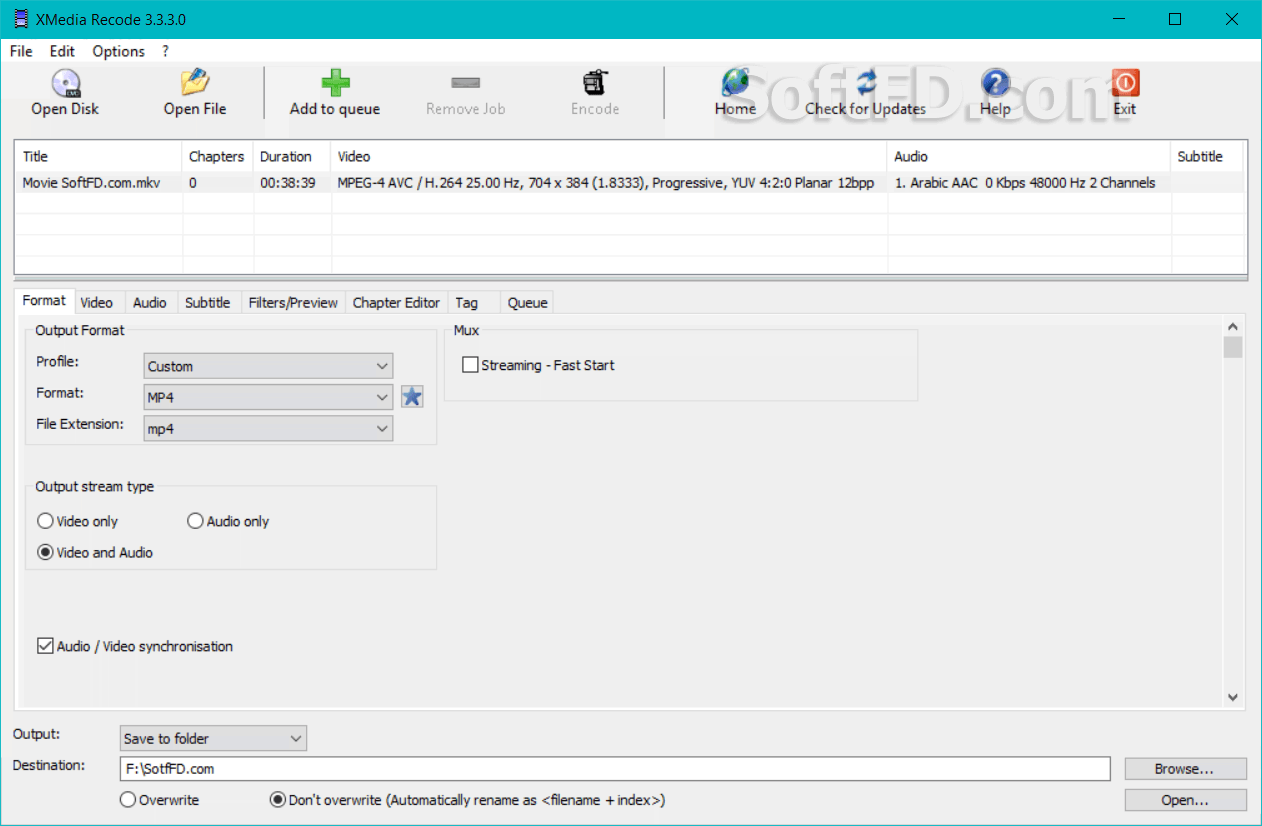
Task: Expand the Profile dropdown
Action: click(x=268, y=366)
